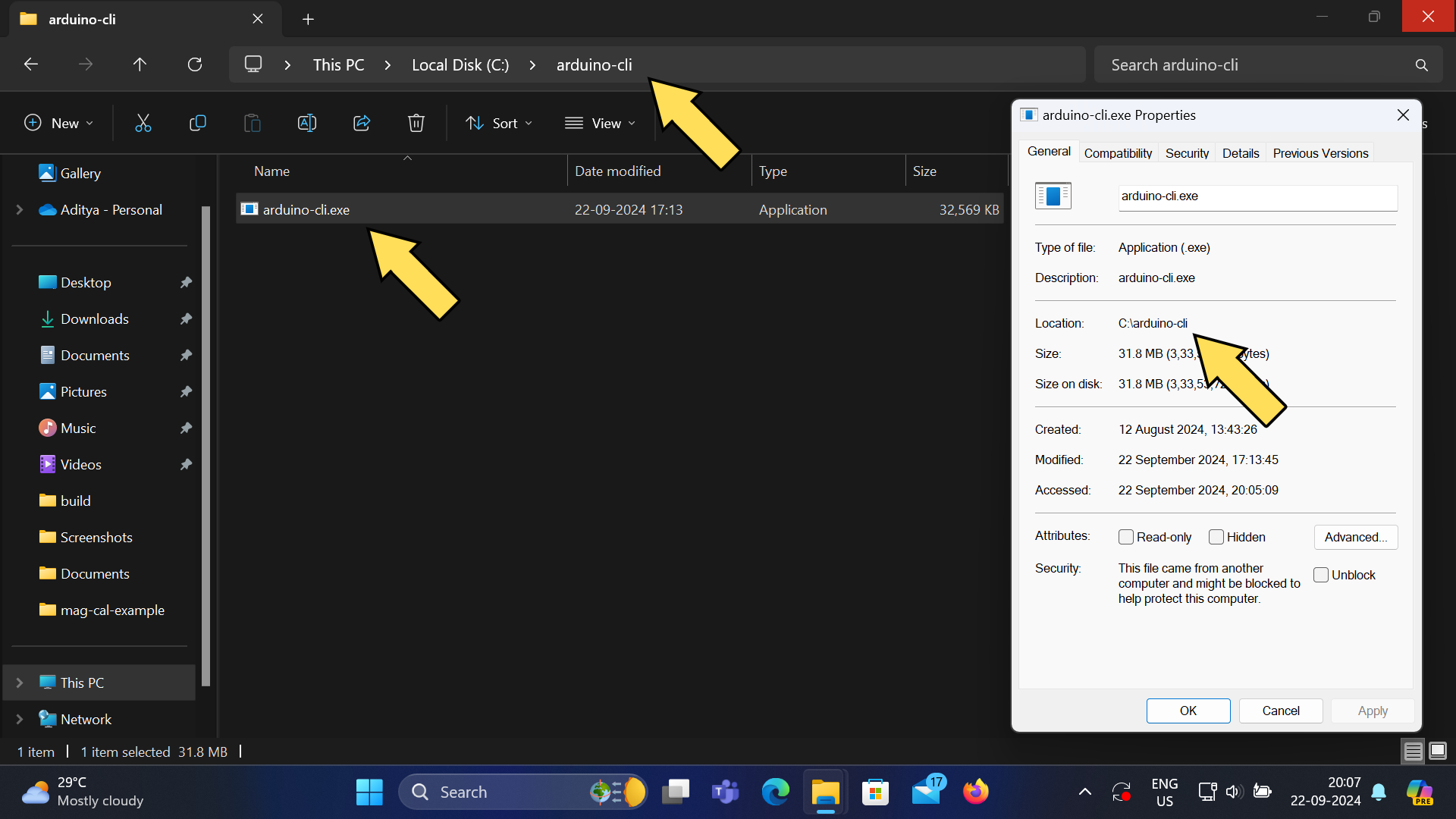Click the Paste clipboard icon
Viewport: 1456px width, 819px height.
[x=252, y=123]
